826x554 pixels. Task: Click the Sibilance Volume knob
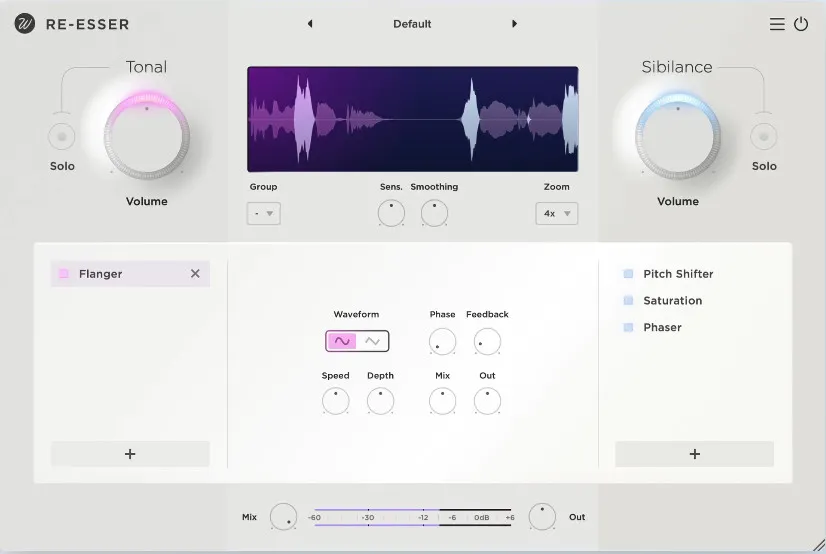click(x=678, y=137)
